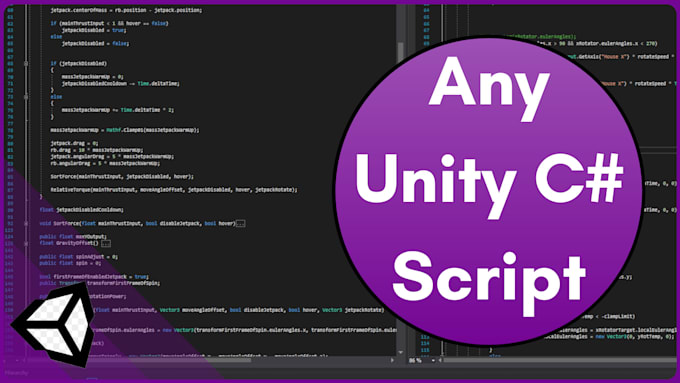This screenshot has width=680, height=383.
Task: Click right pane horizontal scroll-left arrow
Action: click(x=440, y=360)
